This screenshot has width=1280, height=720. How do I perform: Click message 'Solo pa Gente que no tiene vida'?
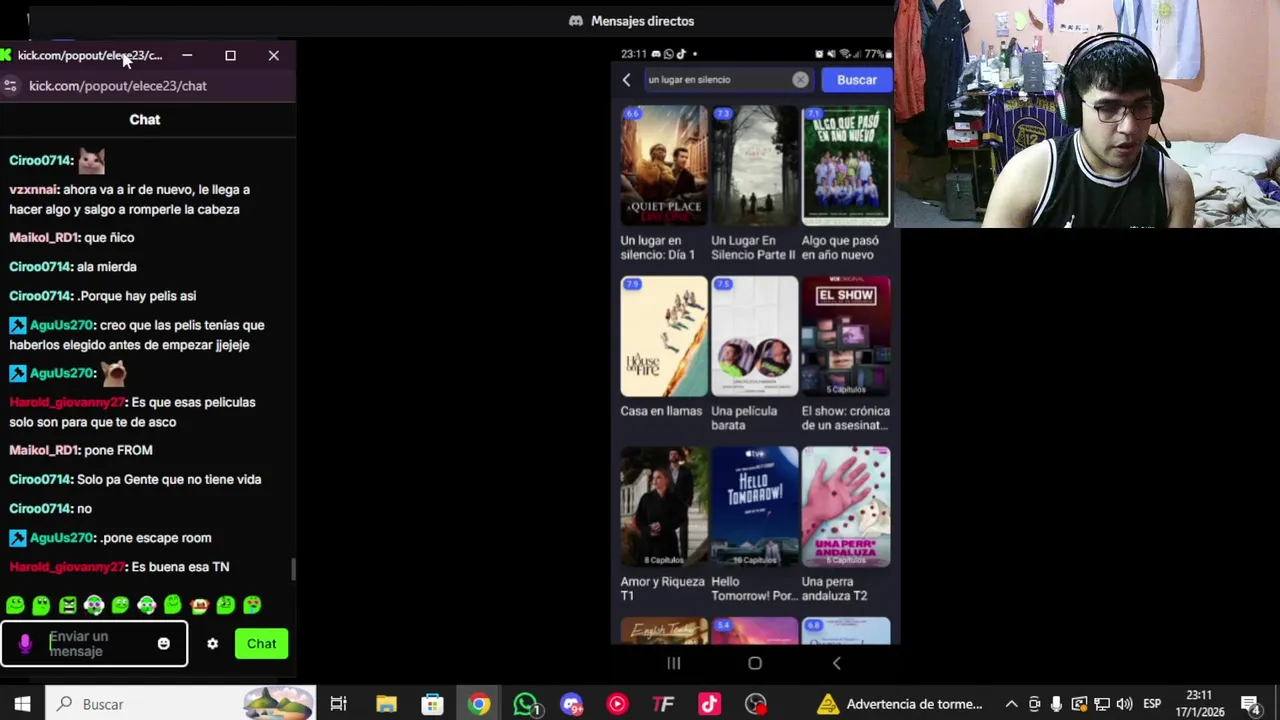169,480
